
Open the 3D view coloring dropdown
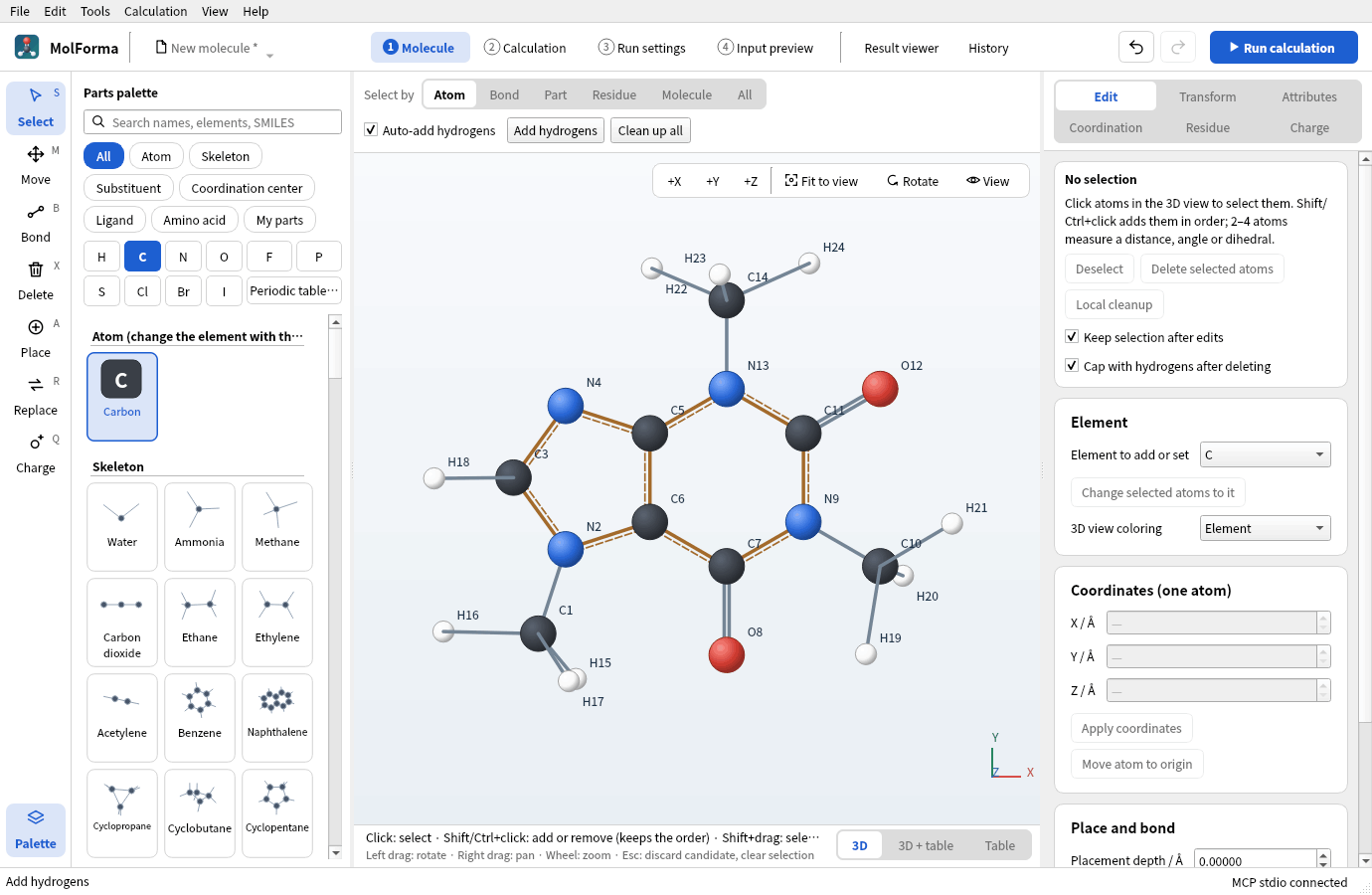(x=1265, y=528)
